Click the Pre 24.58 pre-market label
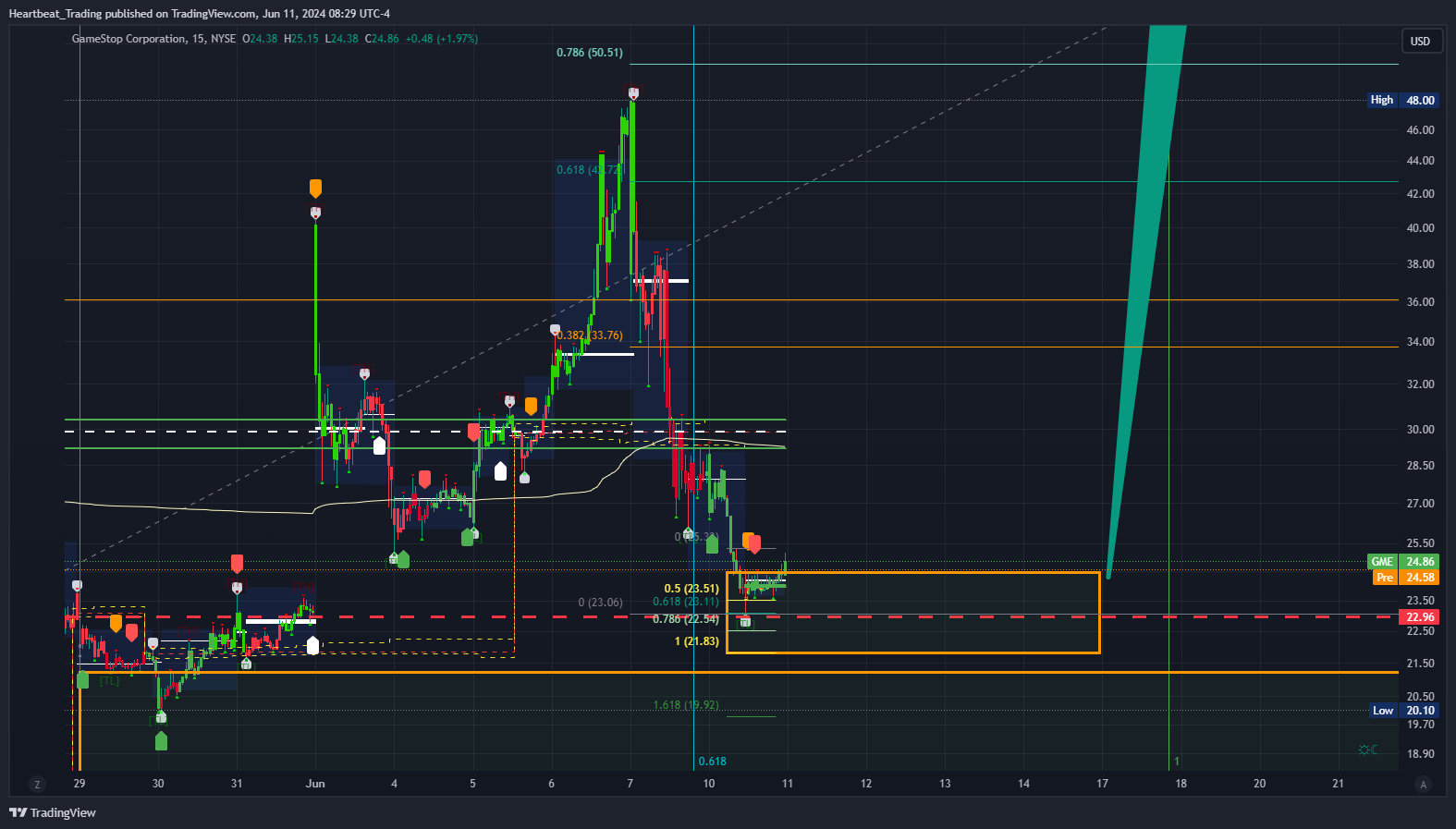This screenshot has height=829, width=1456. (x=1405, y=578)
